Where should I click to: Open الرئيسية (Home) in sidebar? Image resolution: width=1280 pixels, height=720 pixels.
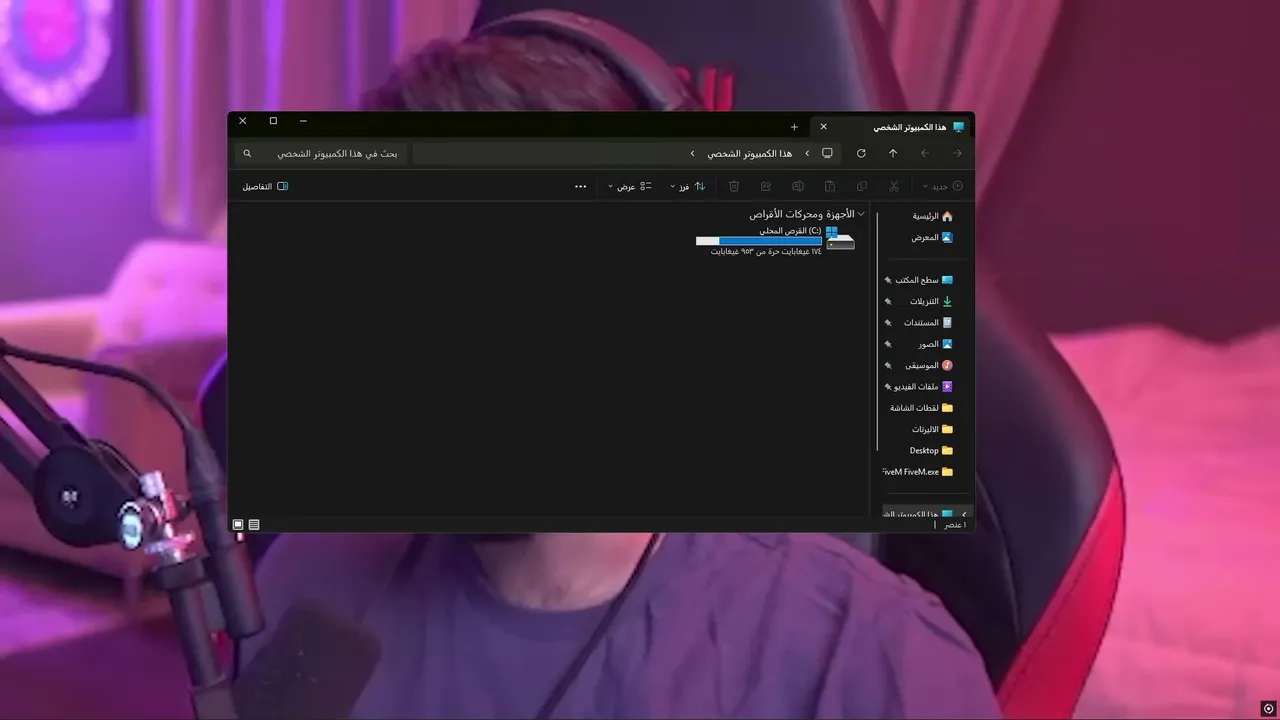[x=932, y=216]
